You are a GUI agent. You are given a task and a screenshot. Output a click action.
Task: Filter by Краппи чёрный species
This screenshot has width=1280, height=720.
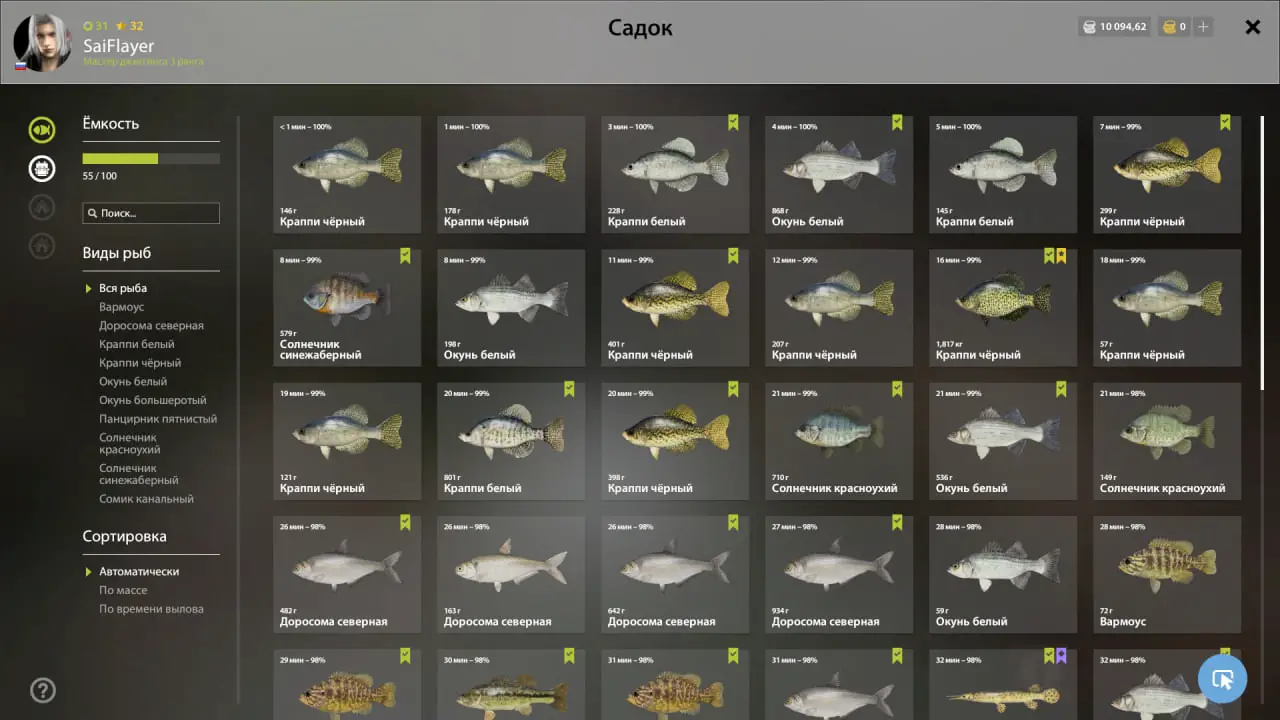140,363
